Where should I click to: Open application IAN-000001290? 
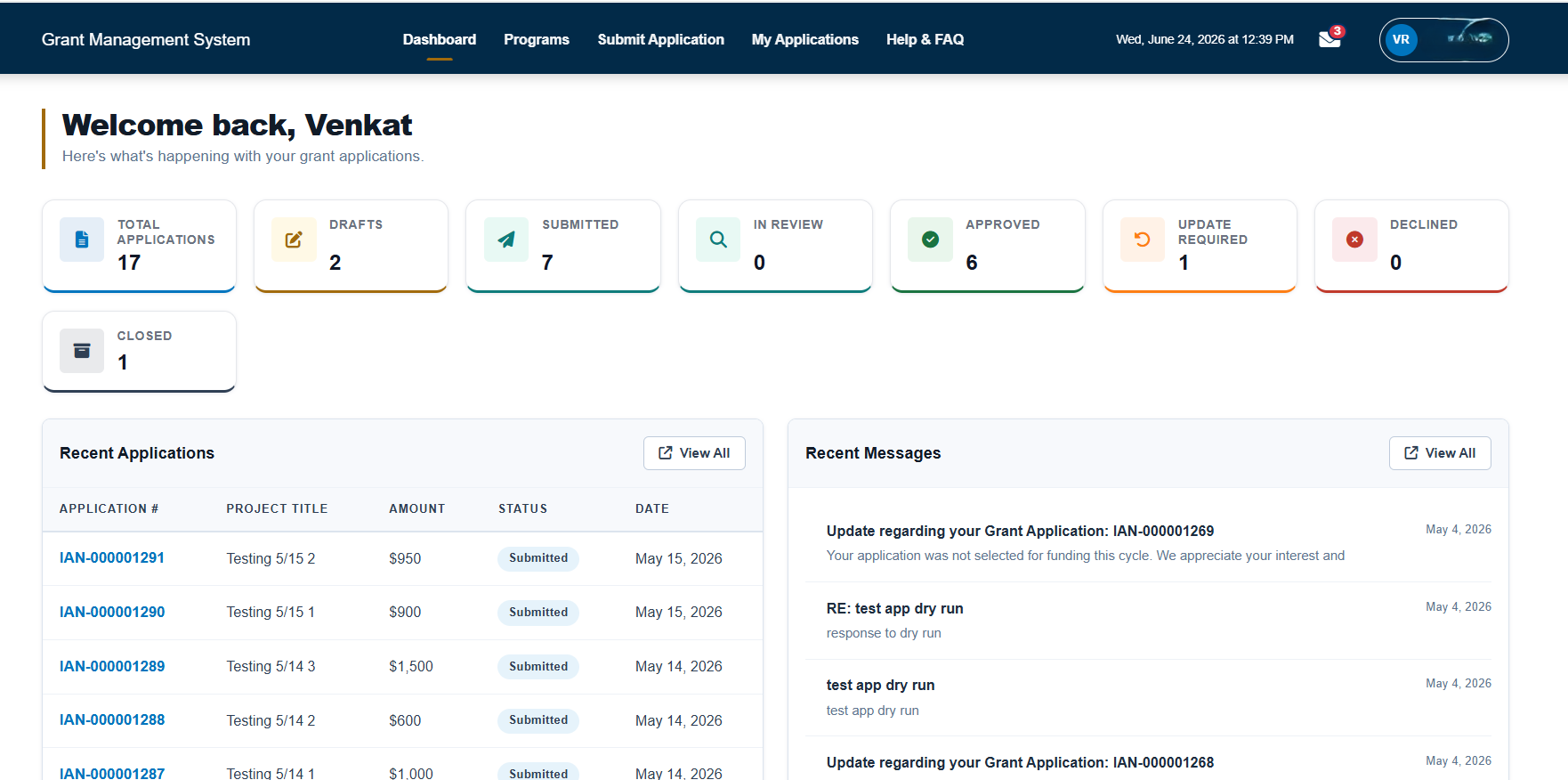point(112,612)
